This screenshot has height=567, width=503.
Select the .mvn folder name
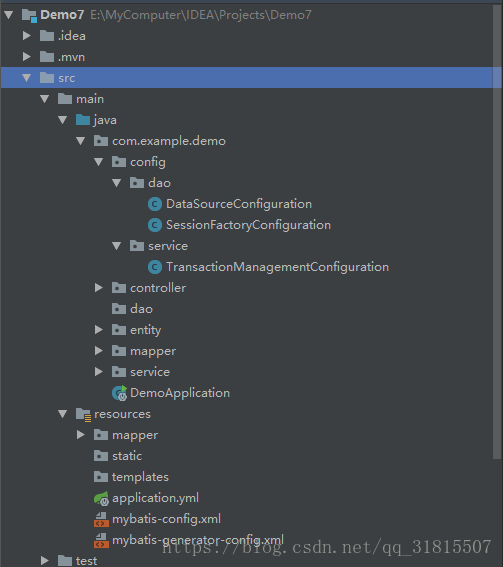click(71, 57)
